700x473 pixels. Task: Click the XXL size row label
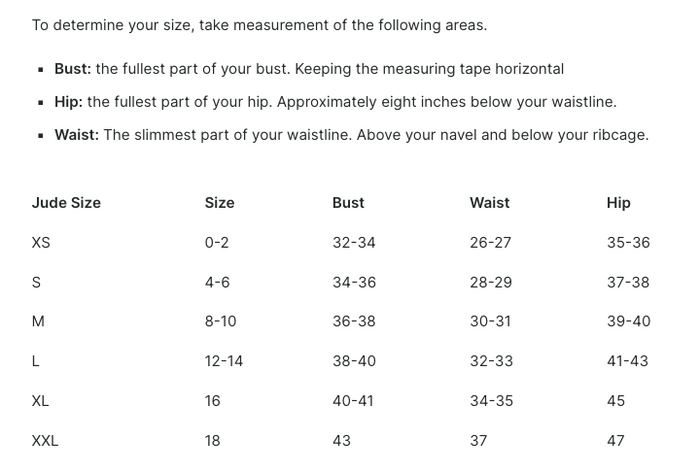[x=45, y=441]
